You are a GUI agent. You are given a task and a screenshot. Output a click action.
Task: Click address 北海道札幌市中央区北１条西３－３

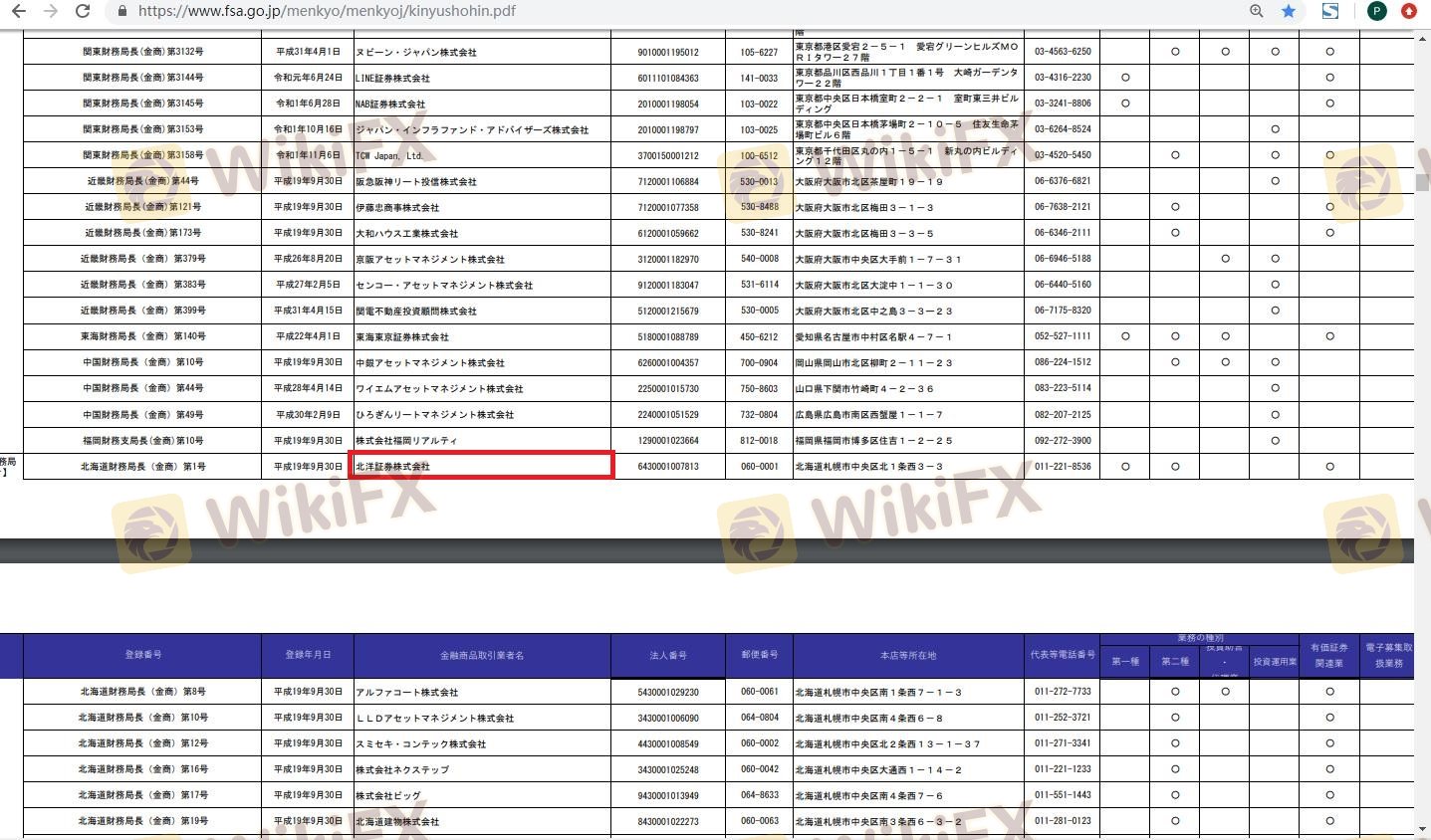(868, 466)
